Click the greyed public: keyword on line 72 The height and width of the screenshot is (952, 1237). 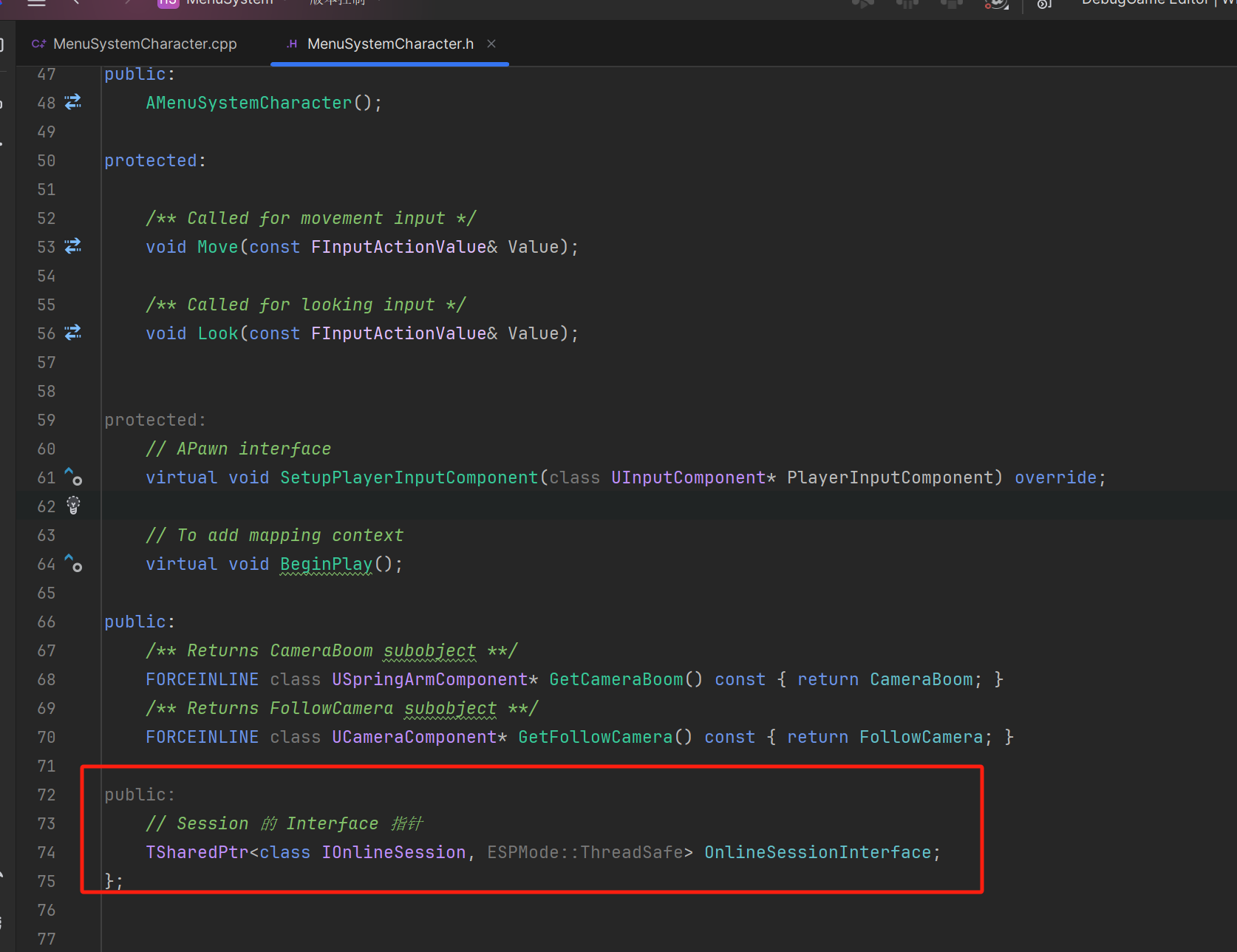[140, 795]
